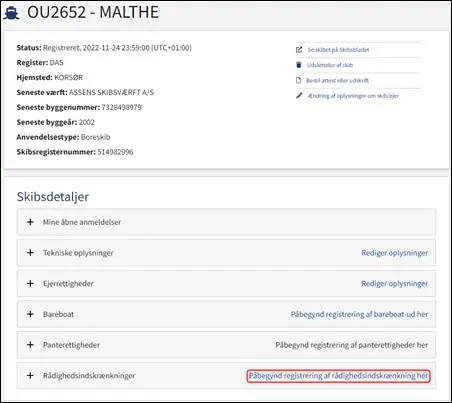Click the external link icon for Skibsbladet
This screenshot has height=403, width=452.
299,50
